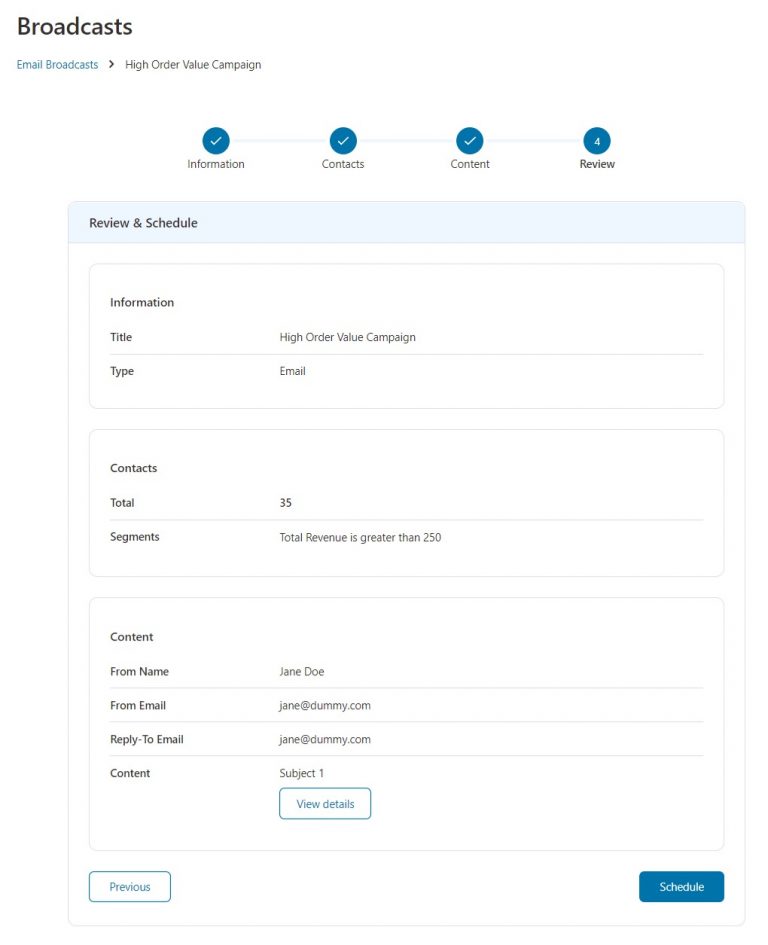Click the Information section heading

tap(142, 303)
